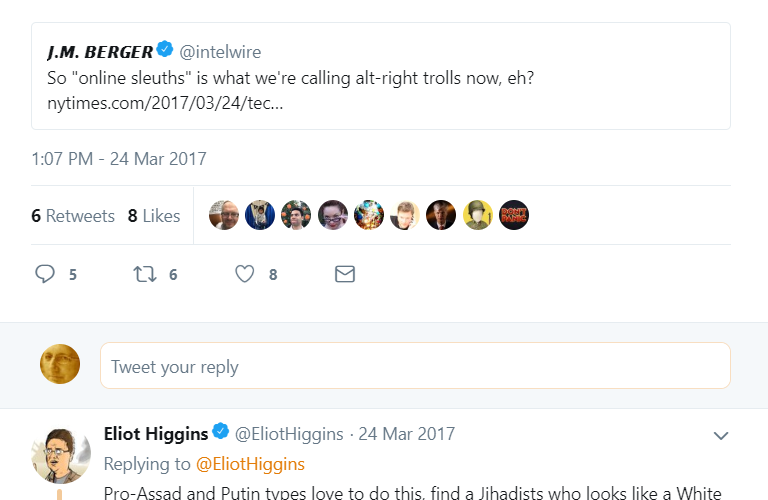
Task: Open the first liker avatar thumbnail
Action: 223,215
